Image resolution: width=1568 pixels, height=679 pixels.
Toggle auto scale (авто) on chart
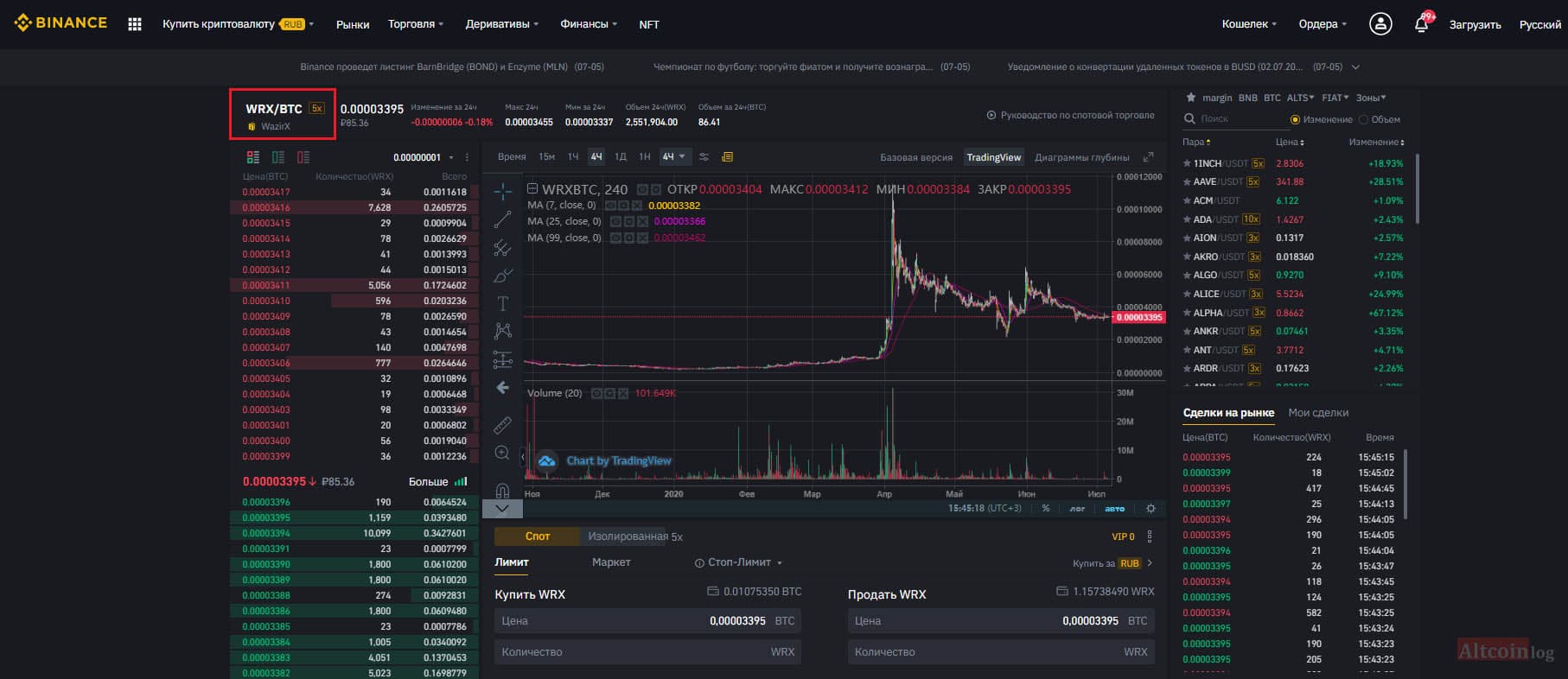[x=1115, y=509]
